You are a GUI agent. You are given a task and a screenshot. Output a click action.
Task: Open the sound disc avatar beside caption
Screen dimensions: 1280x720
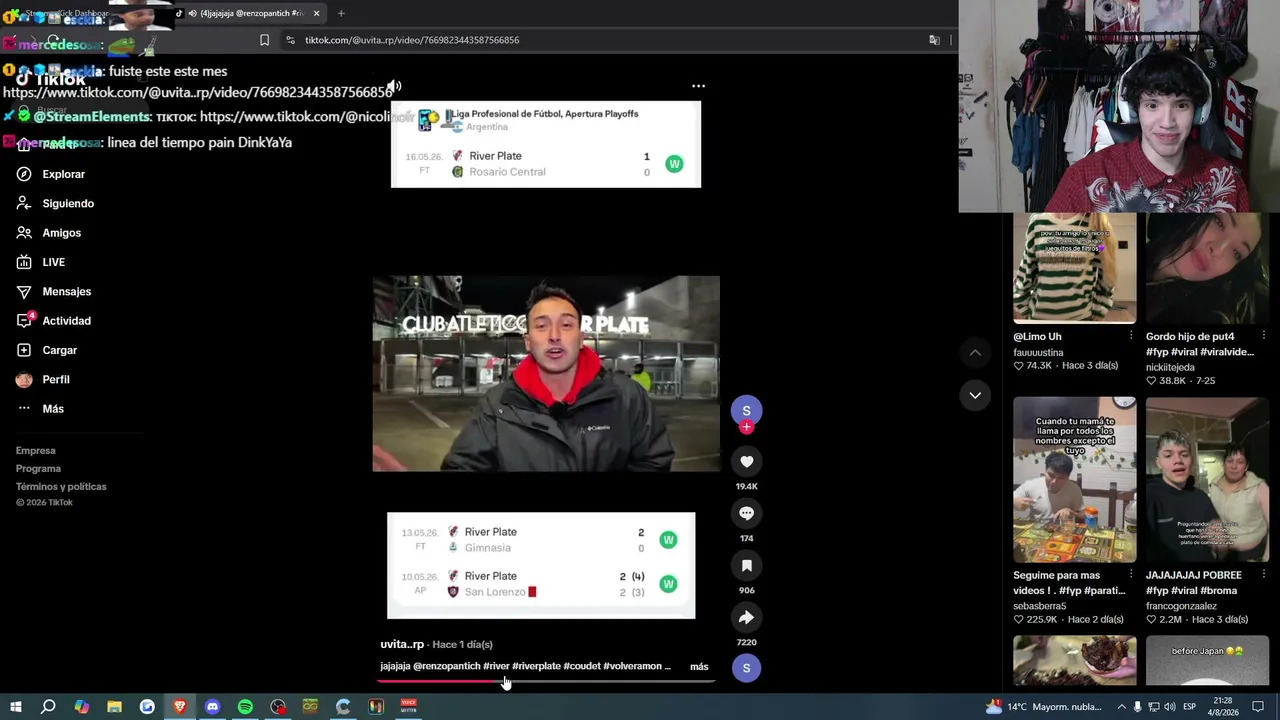click(x=746, y=668)
